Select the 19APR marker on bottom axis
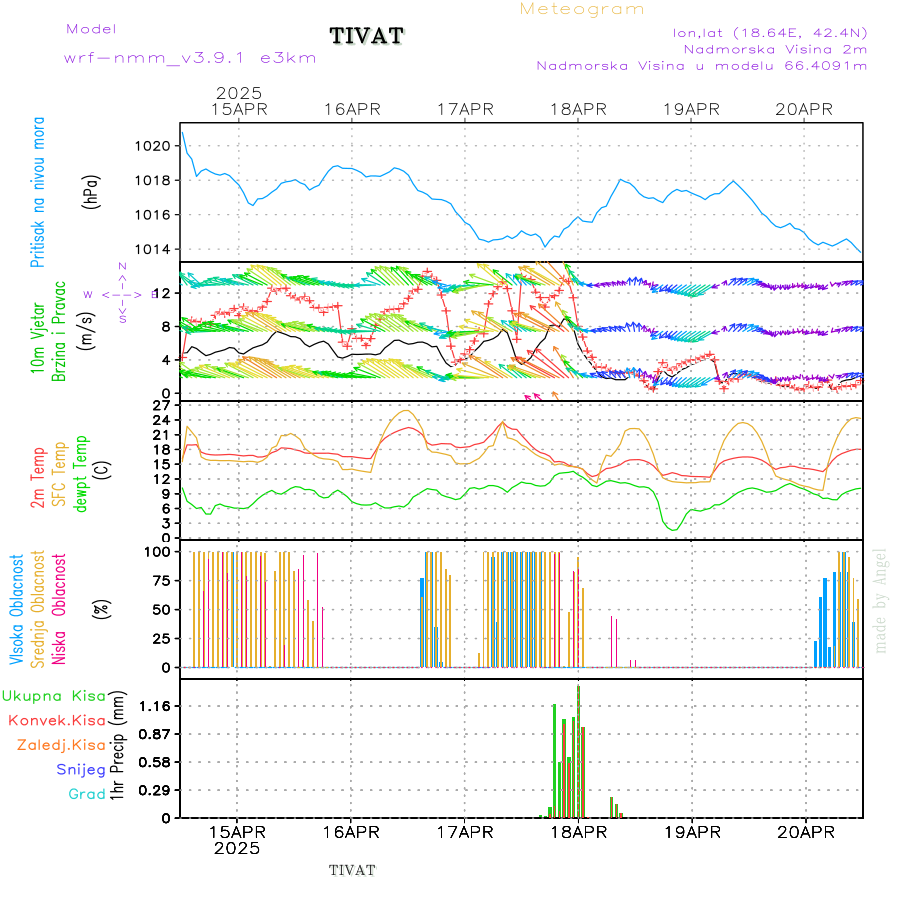Image resolution: width=900 pixels, height=900 pixels. (691, 831)
